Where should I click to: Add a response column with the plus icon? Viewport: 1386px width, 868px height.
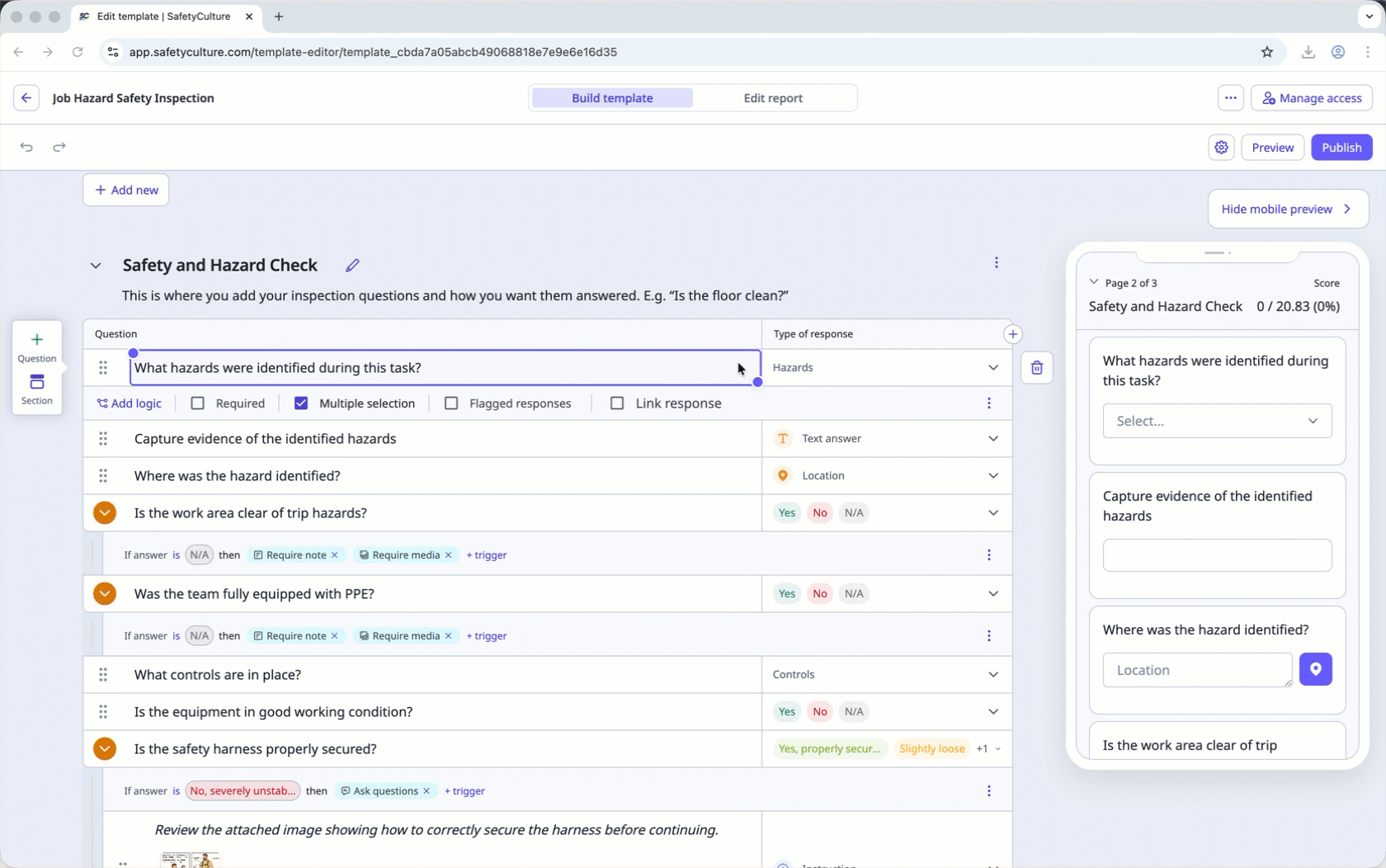click(1012, 334)
